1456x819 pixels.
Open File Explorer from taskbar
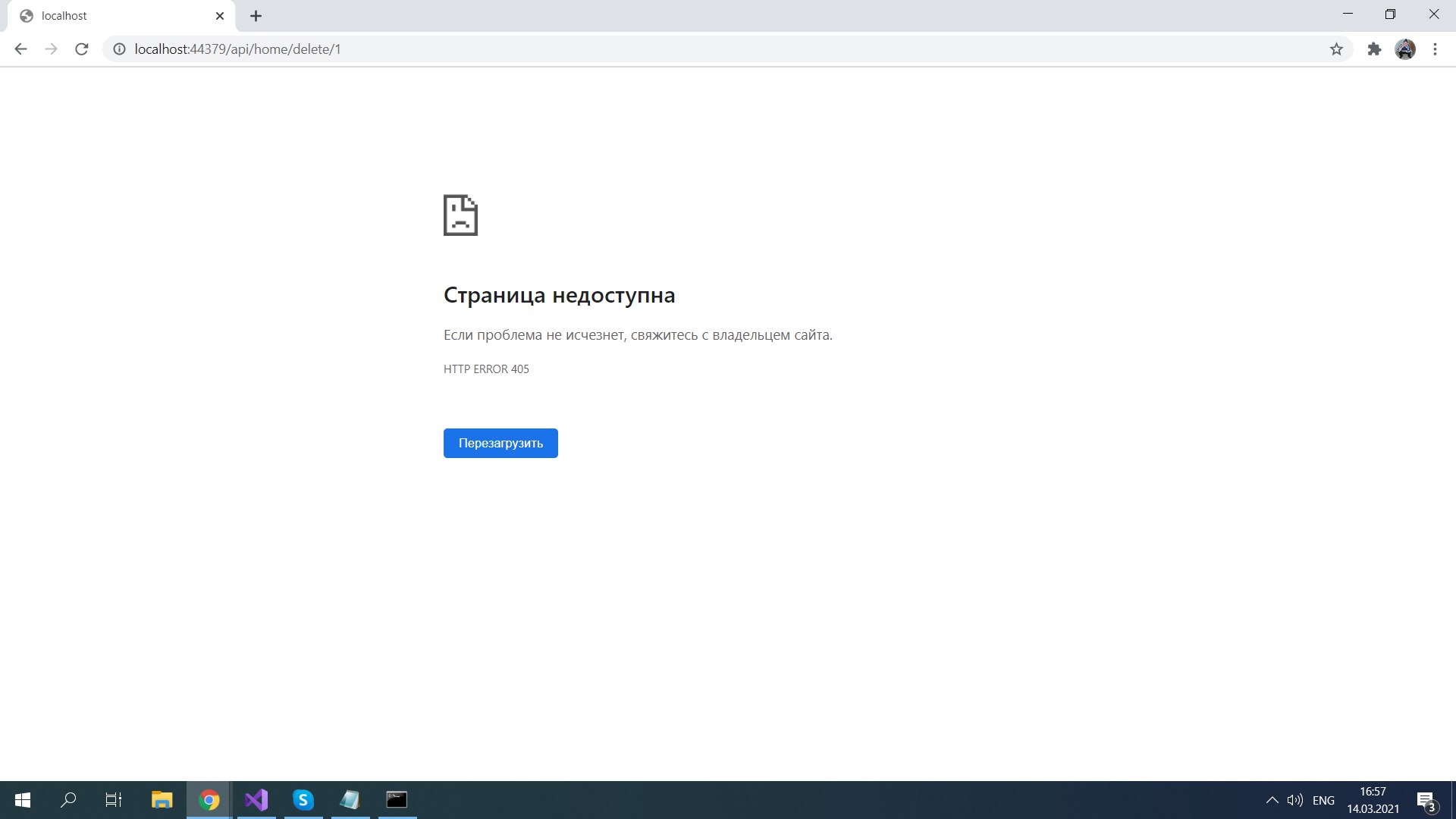click(162, 800)
